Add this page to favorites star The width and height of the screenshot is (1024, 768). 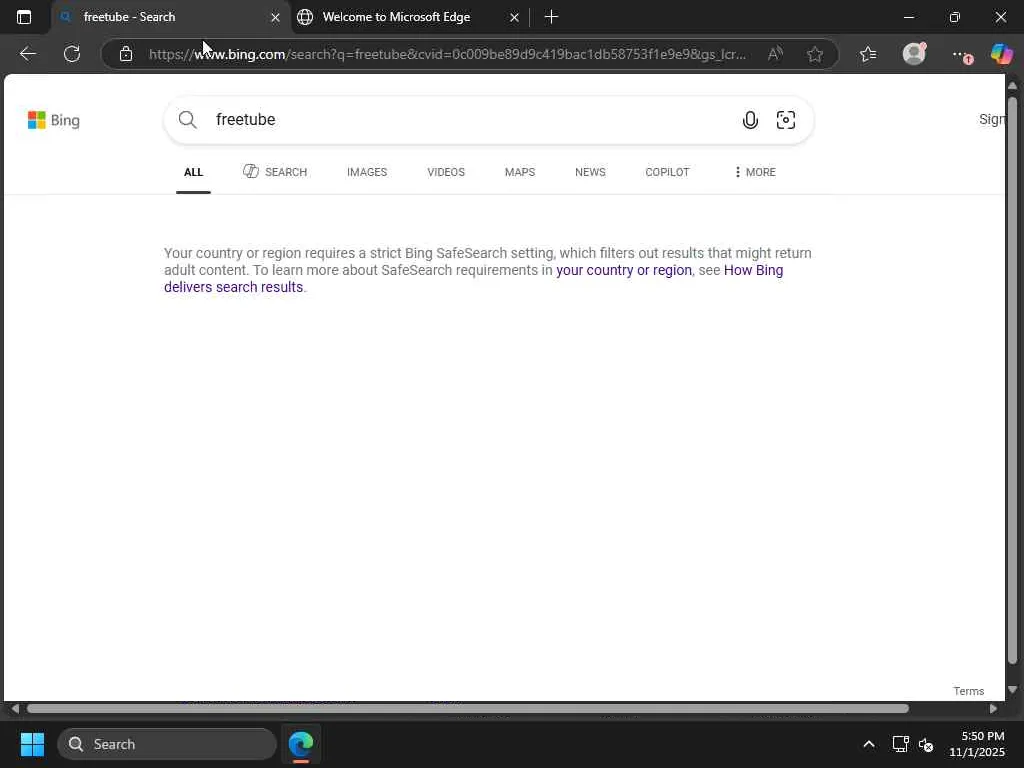(814, 54)
